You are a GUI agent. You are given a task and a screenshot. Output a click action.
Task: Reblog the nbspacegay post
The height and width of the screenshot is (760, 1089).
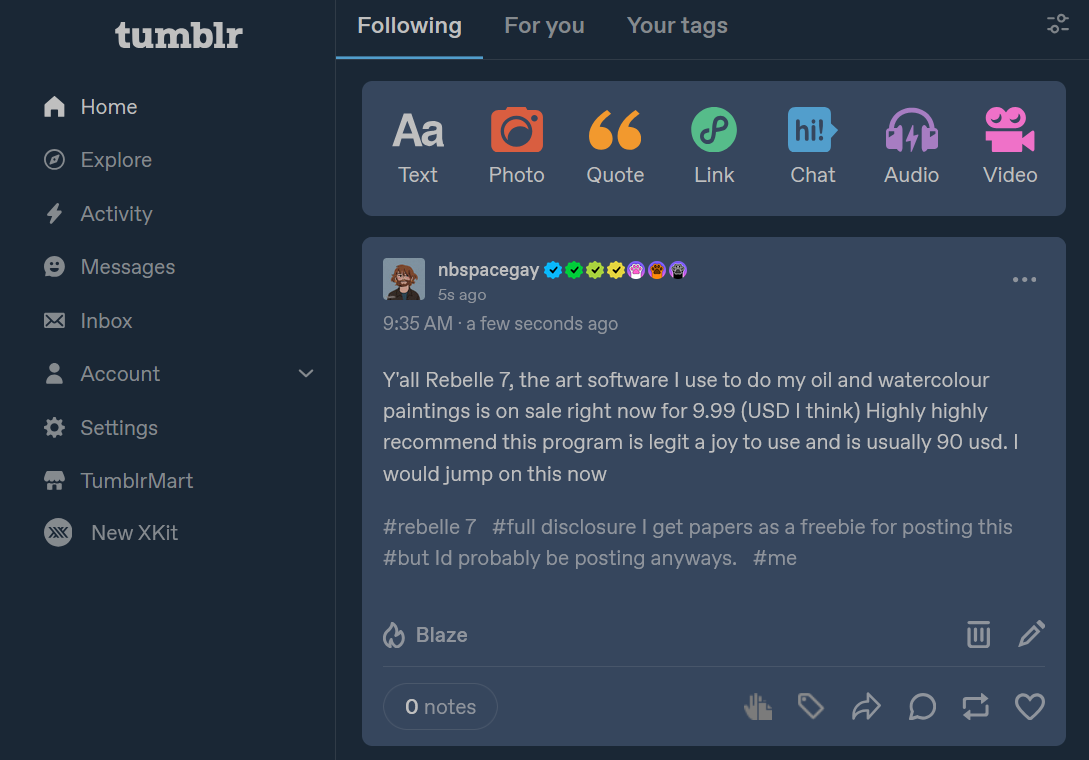pos(975,707)
